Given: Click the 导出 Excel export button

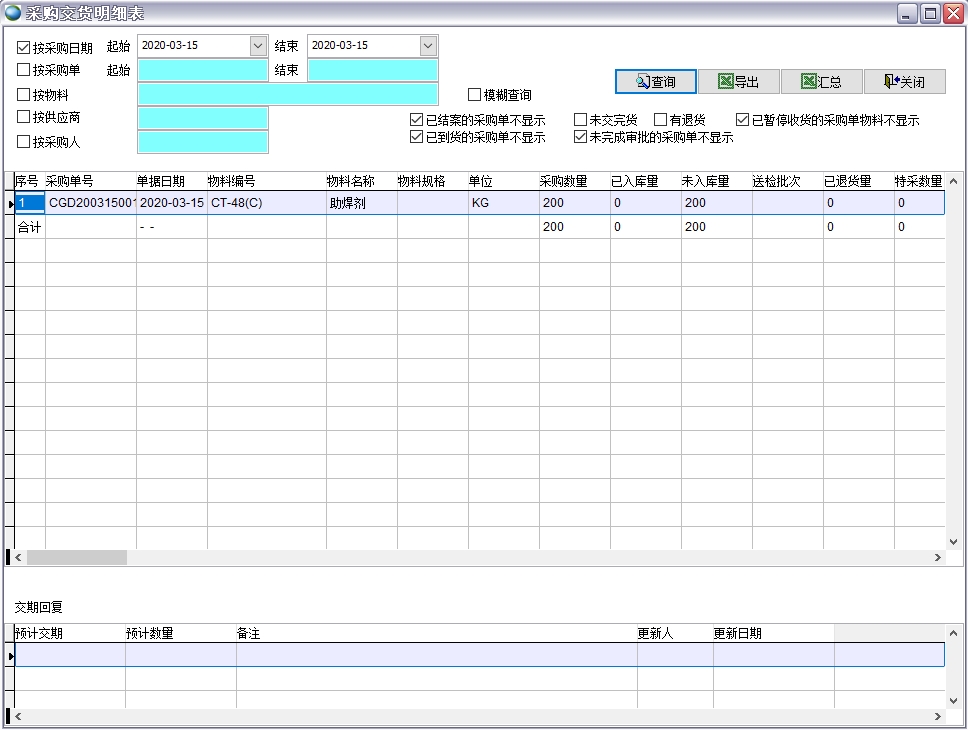Looking at the screenshot, I should 738,82.
